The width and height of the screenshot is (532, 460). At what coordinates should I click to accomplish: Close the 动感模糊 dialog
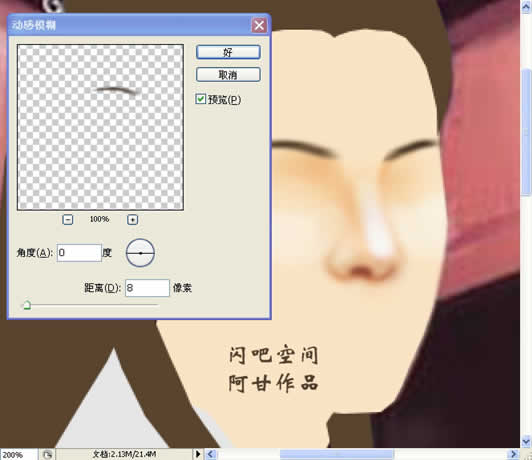(x=259, y=25)
